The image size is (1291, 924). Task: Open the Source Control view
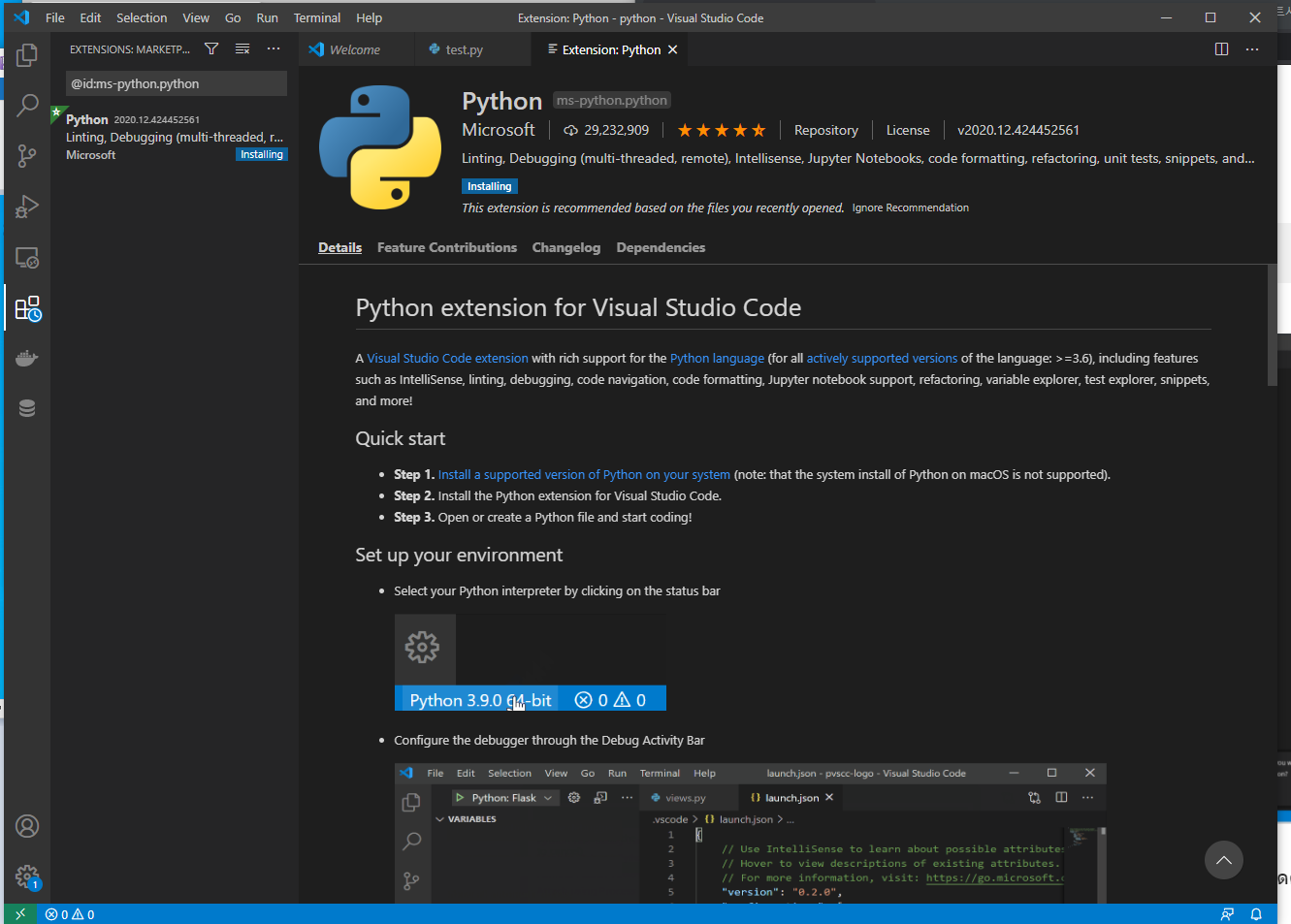26,155
